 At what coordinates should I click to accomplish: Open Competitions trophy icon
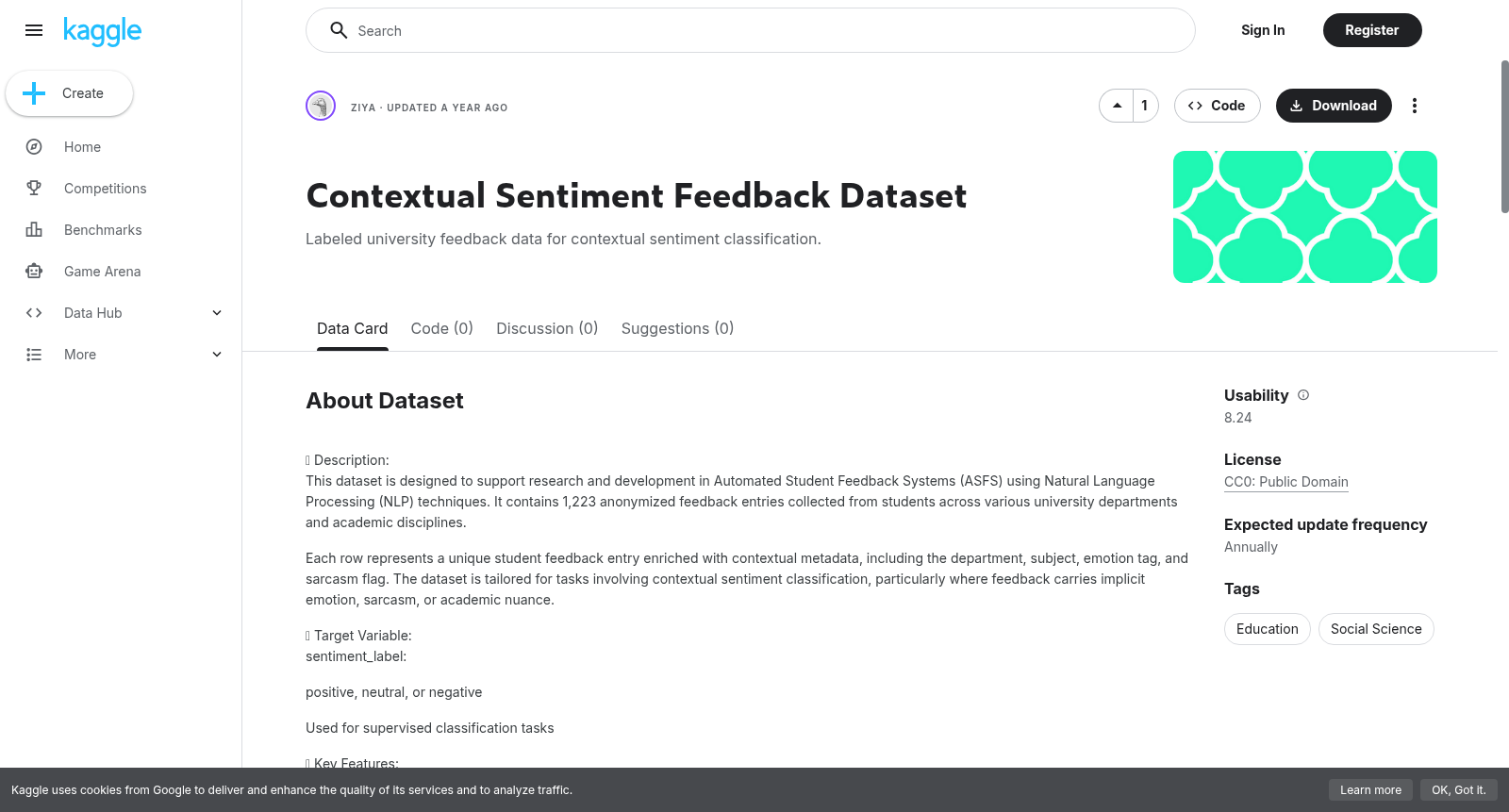coord(34,189)
